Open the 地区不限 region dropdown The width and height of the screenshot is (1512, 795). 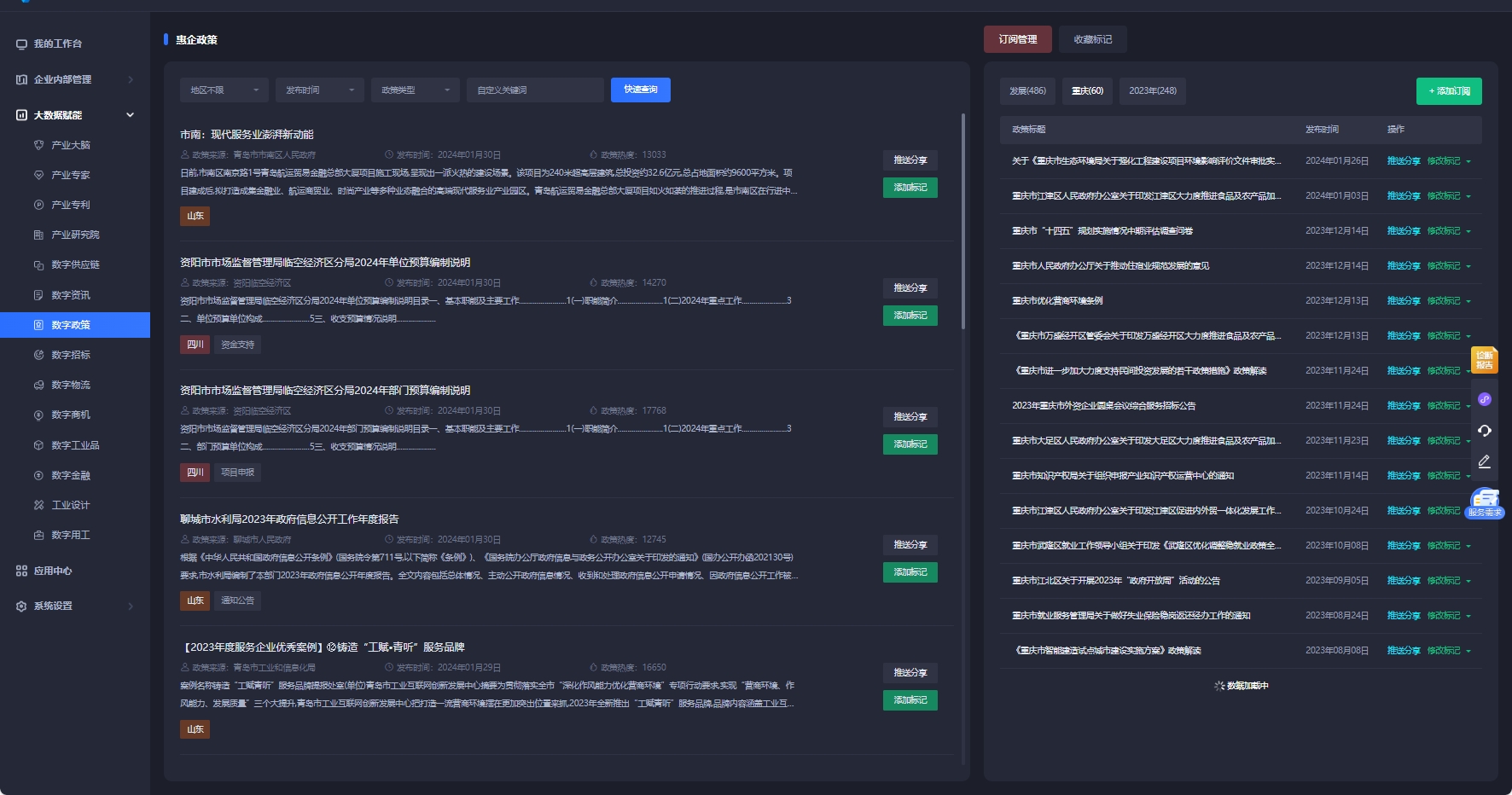[x=224, y=90]
